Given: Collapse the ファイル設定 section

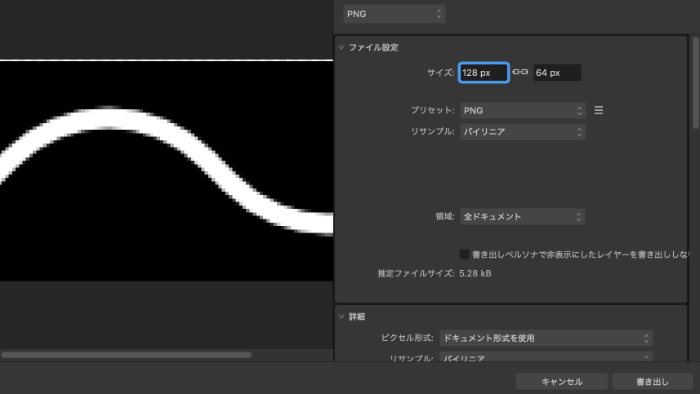Looking at the screenshot, I should click(342, 47).
